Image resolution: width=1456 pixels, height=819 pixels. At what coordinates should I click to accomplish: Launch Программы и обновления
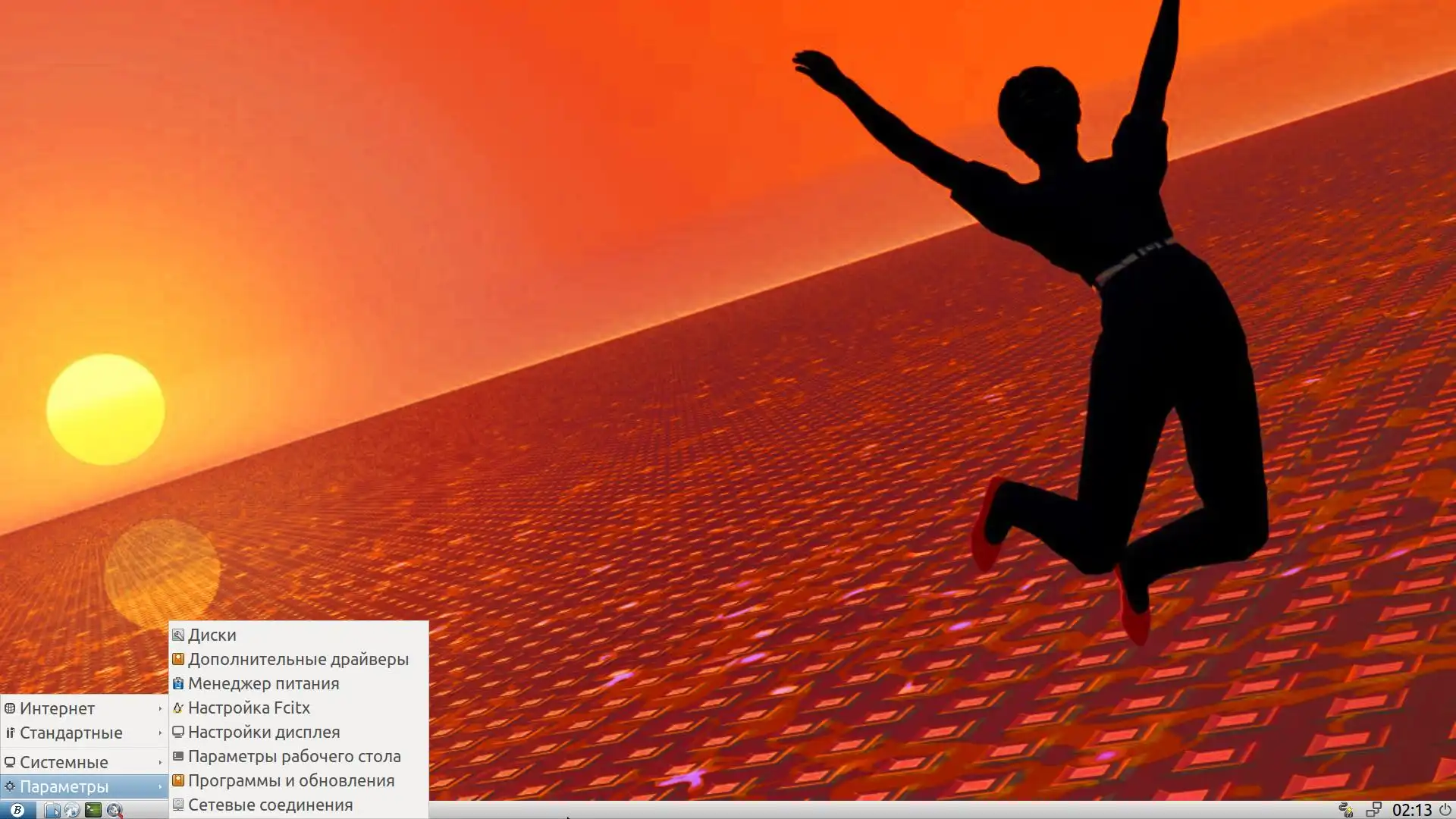[x=291, y=780]
